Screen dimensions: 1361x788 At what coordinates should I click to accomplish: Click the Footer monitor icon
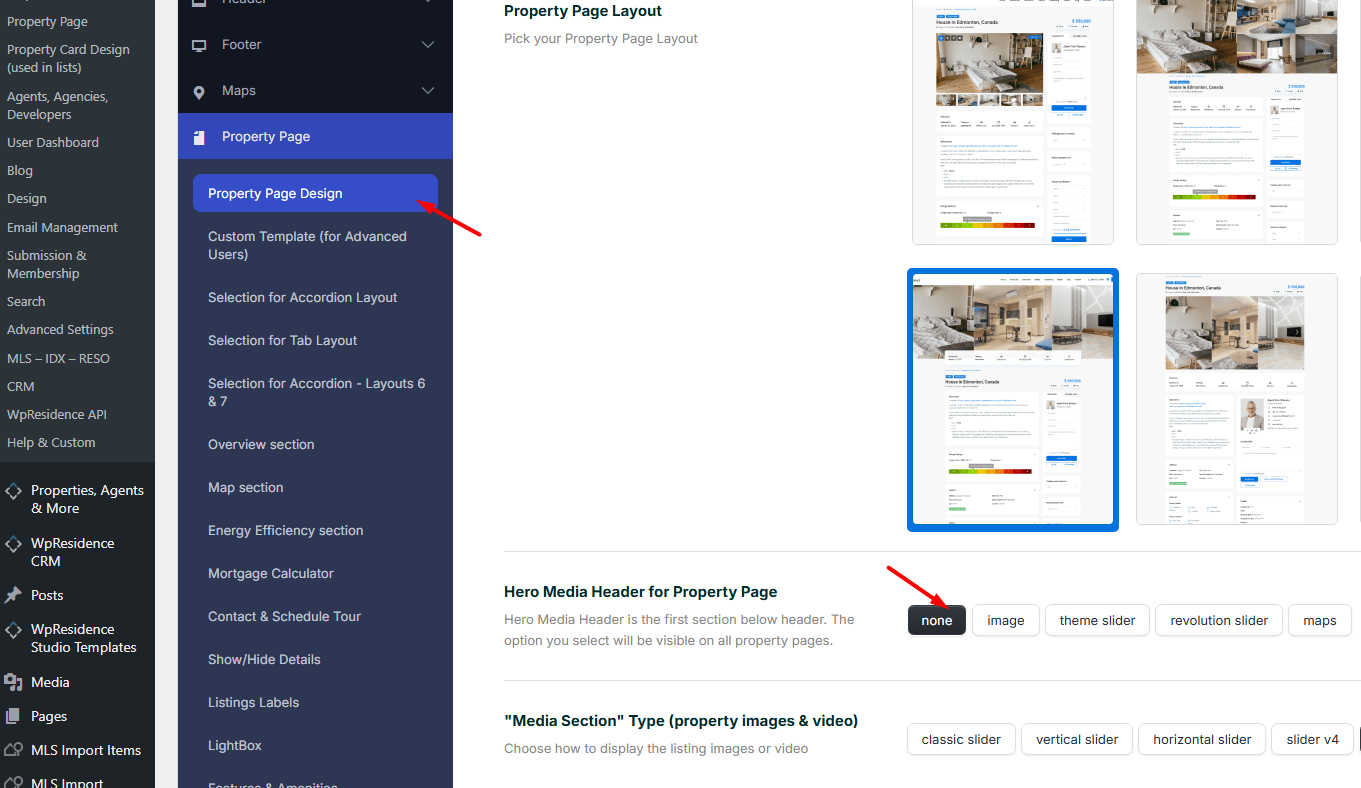click(199, 45)
